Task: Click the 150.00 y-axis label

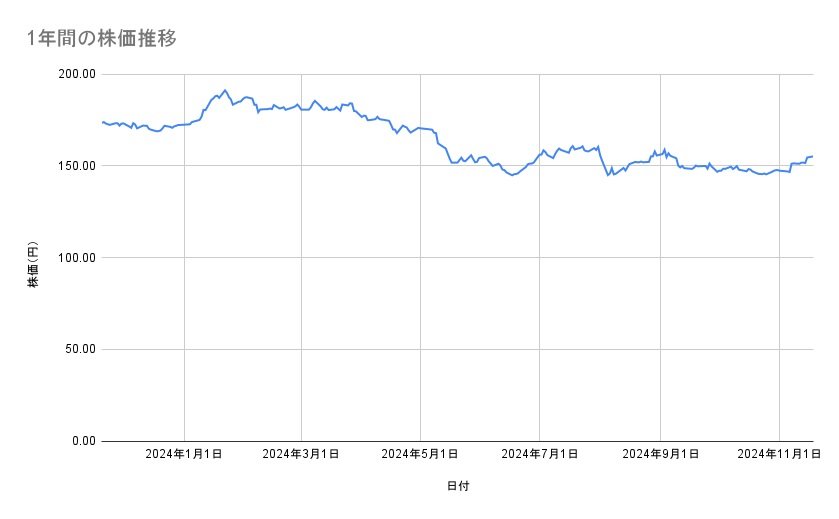Action: tap(77, 166)
